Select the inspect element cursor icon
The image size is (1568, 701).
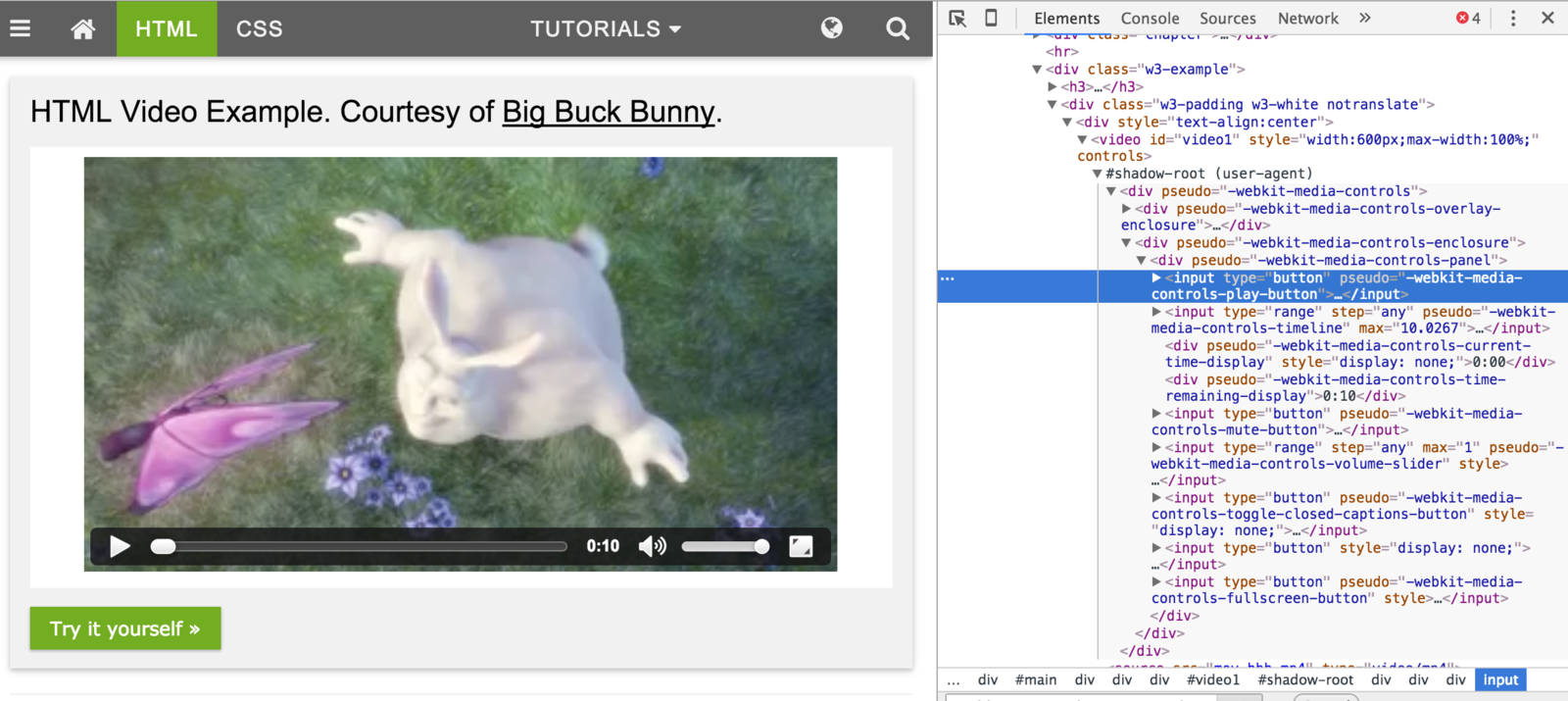tap(957, 18)
